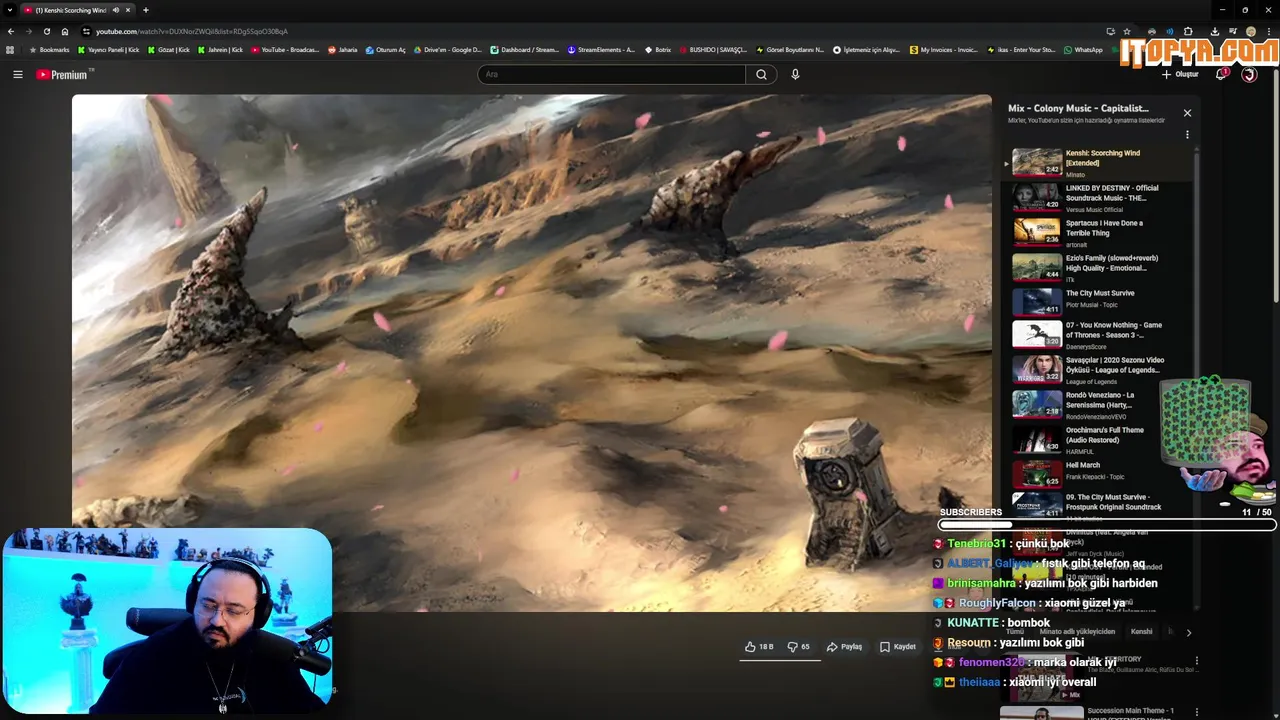
Task: Mute the tab with speaker icon
Action: 116,10
